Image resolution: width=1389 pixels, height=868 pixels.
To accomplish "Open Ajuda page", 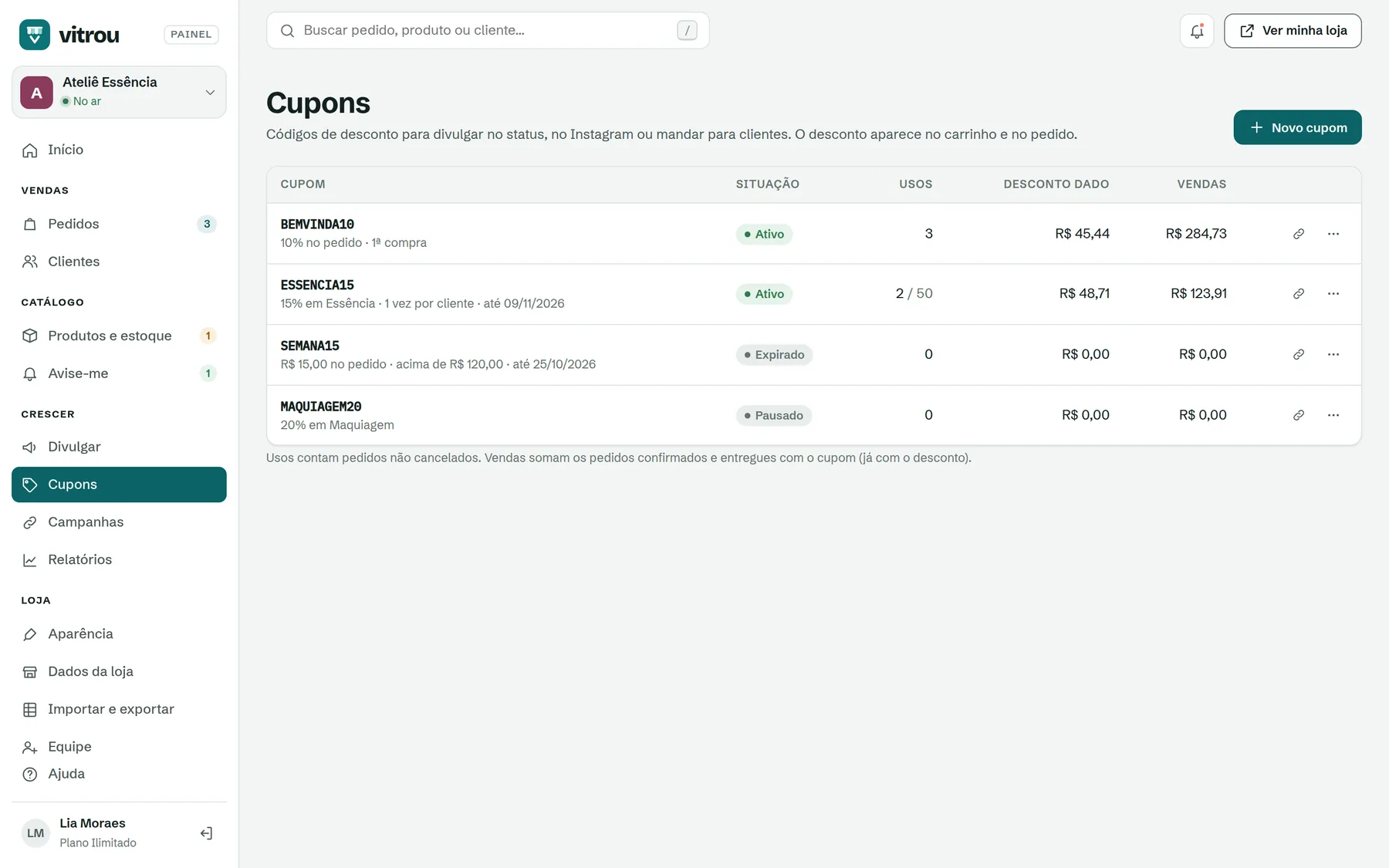I will coord(119,774).
